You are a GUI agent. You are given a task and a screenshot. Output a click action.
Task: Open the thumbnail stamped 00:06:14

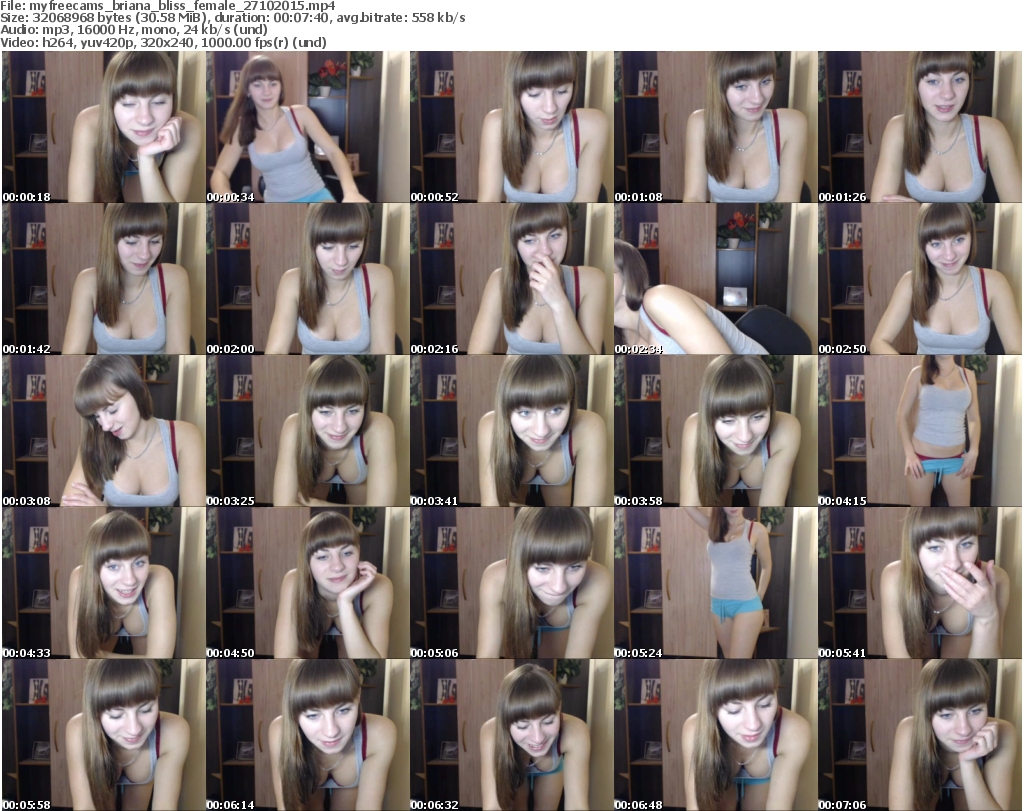click(308, 735)
